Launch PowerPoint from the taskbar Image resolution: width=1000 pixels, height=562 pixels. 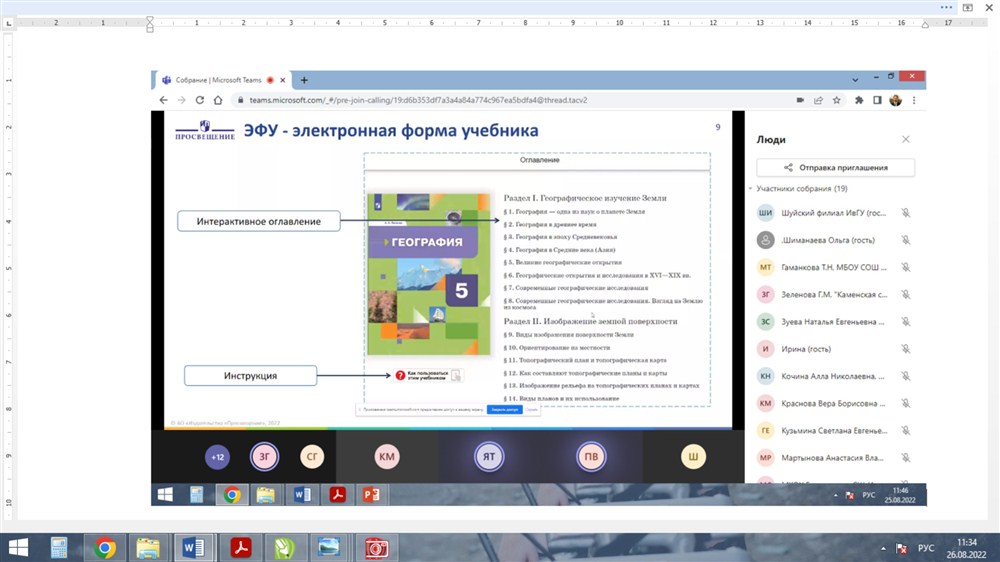pyautogui.click(x=371, y=494)
